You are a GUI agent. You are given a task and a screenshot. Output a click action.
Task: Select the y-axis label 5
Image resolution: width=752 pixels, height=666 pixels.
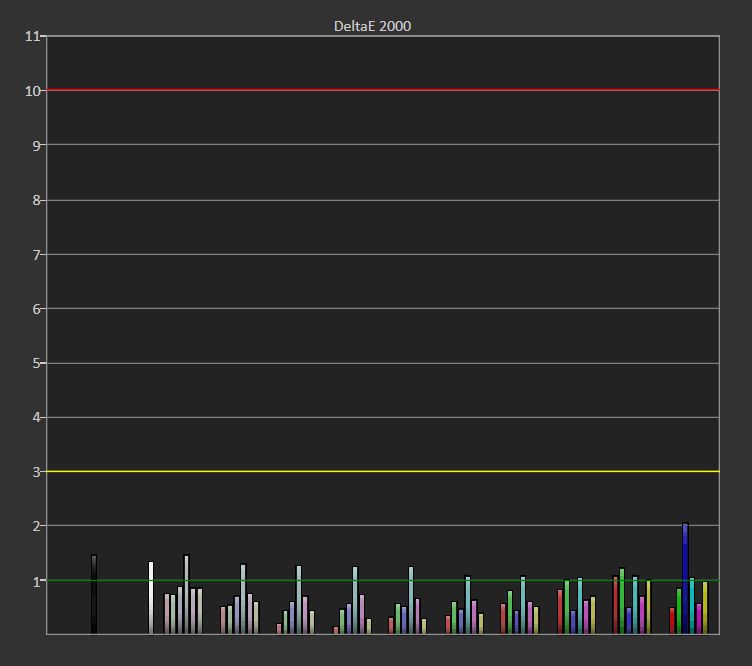(x=36, y=363)
